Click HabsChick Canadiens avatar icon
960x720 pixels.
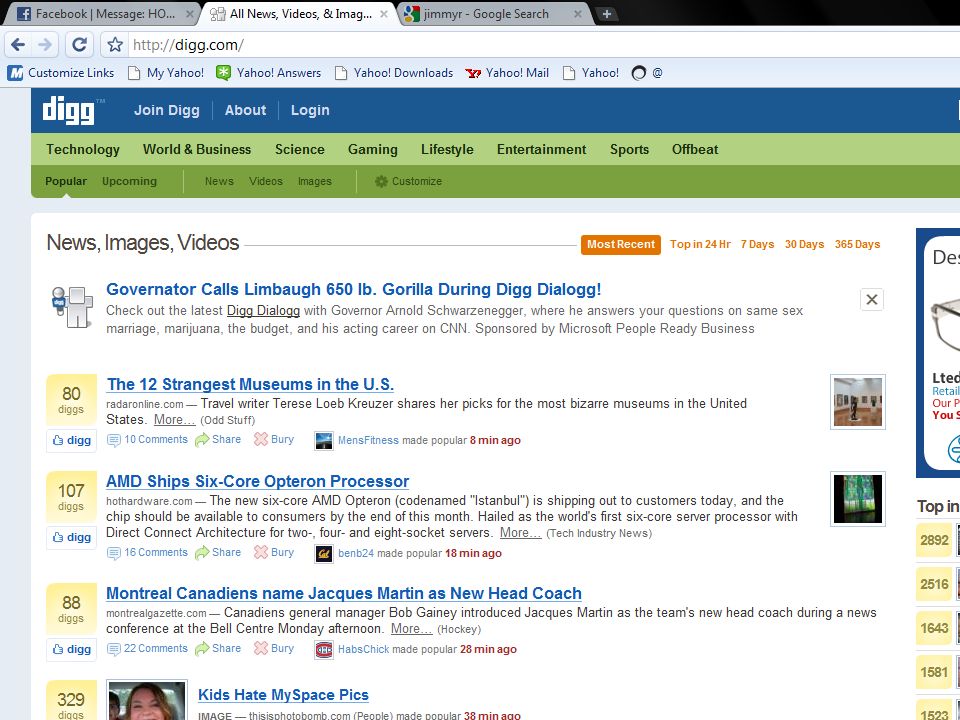(x=323, y=650)
